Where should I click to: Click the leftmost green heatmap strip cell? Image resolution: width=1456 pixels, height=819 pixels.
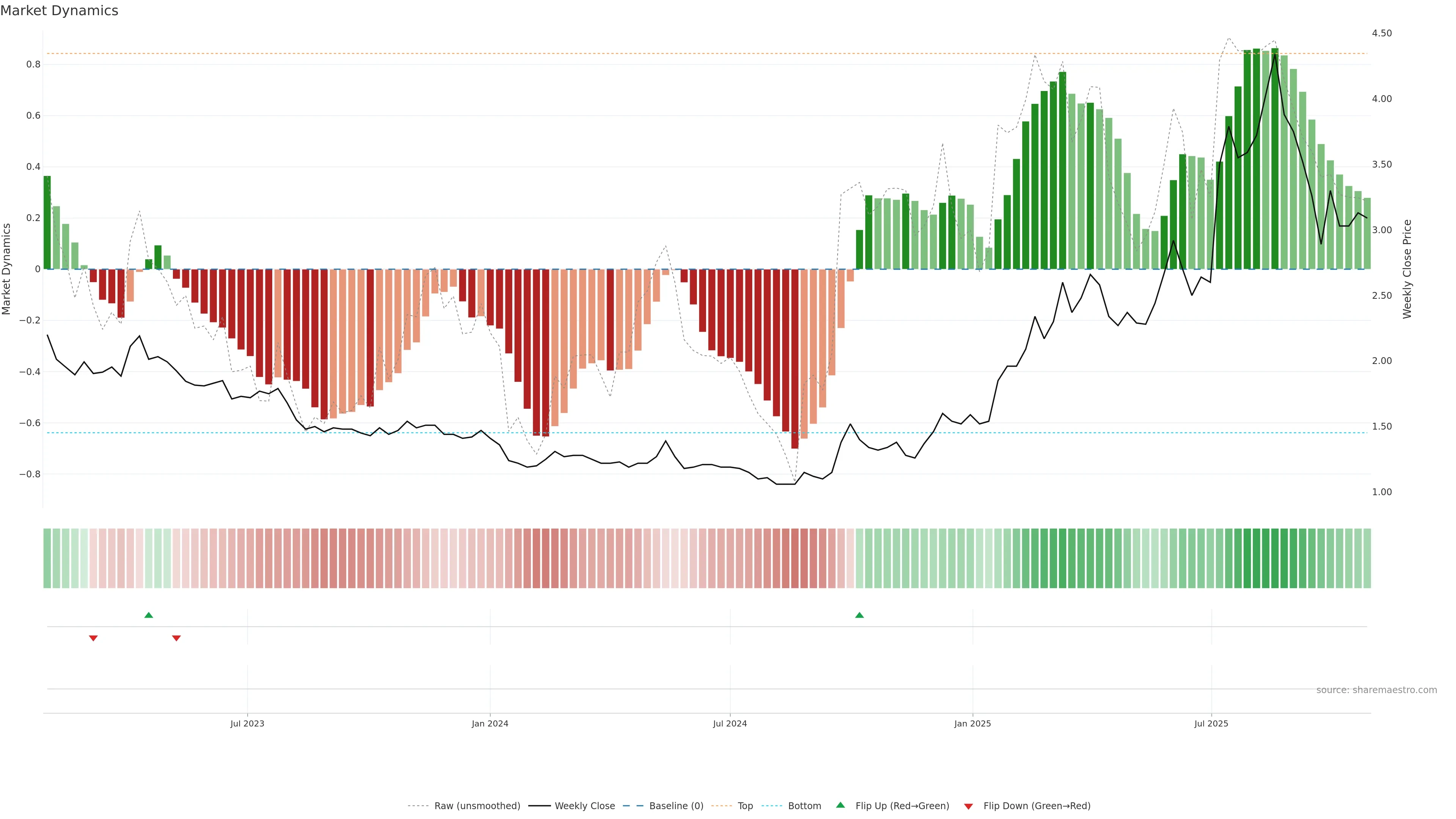tap(47, 558)
